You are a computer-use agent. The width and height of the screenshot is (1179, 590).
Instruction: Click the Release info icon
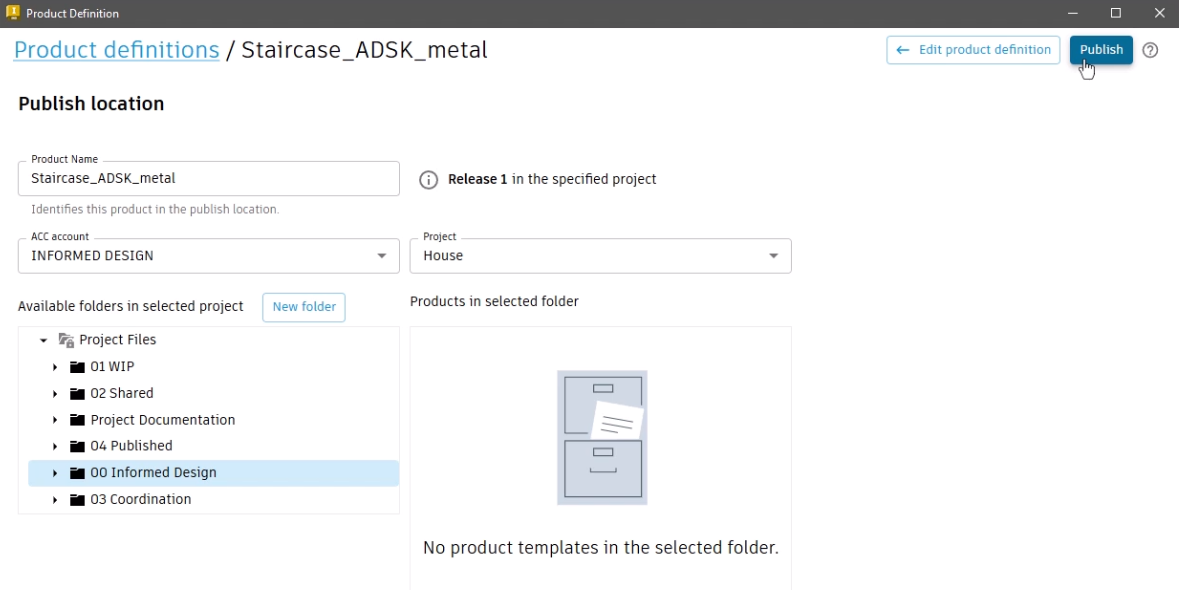pos(428,180)
